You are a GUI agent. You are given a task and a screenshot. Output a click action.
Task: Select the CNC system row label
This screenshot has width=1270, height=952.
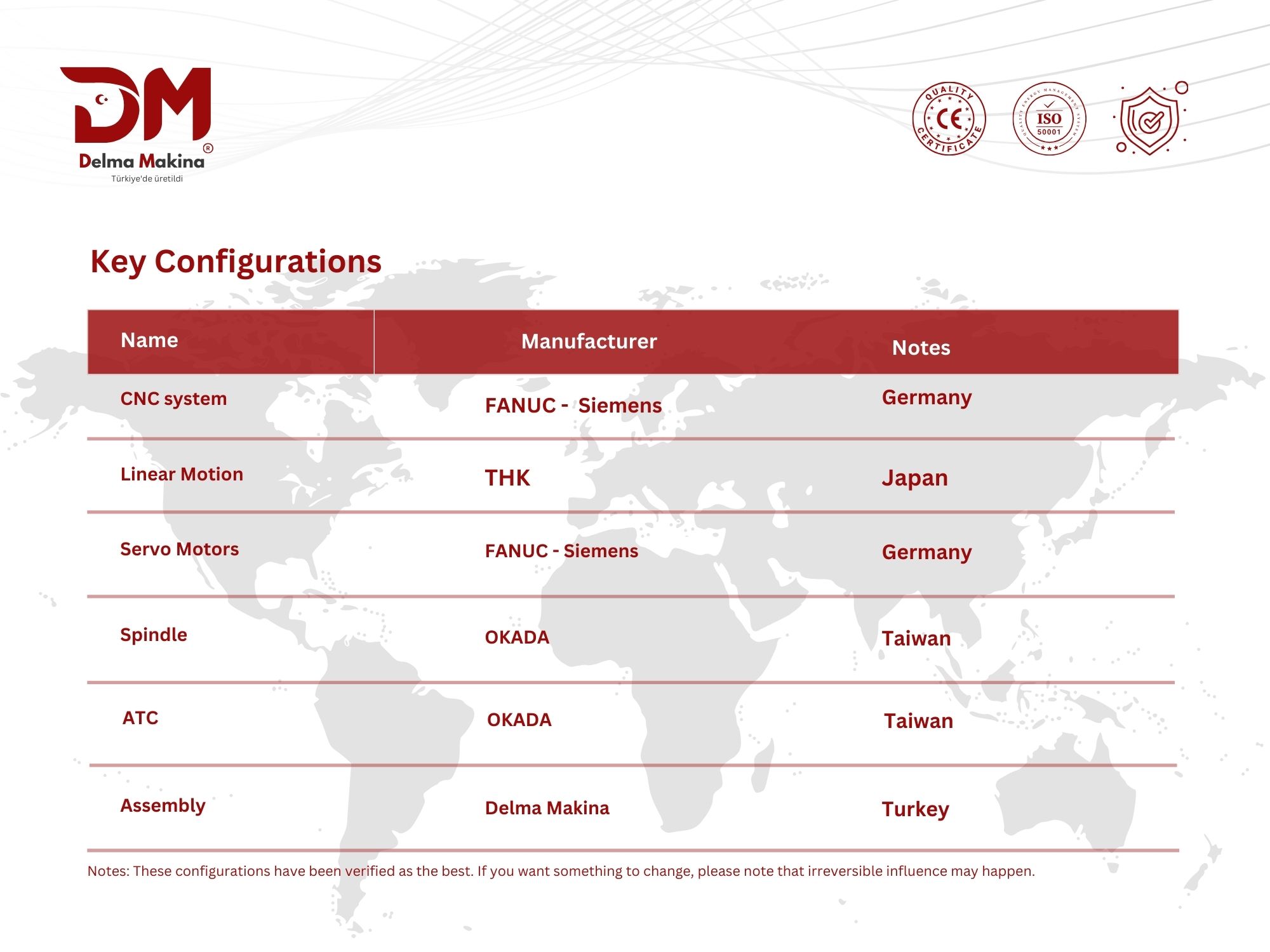[x=173, y=399]
